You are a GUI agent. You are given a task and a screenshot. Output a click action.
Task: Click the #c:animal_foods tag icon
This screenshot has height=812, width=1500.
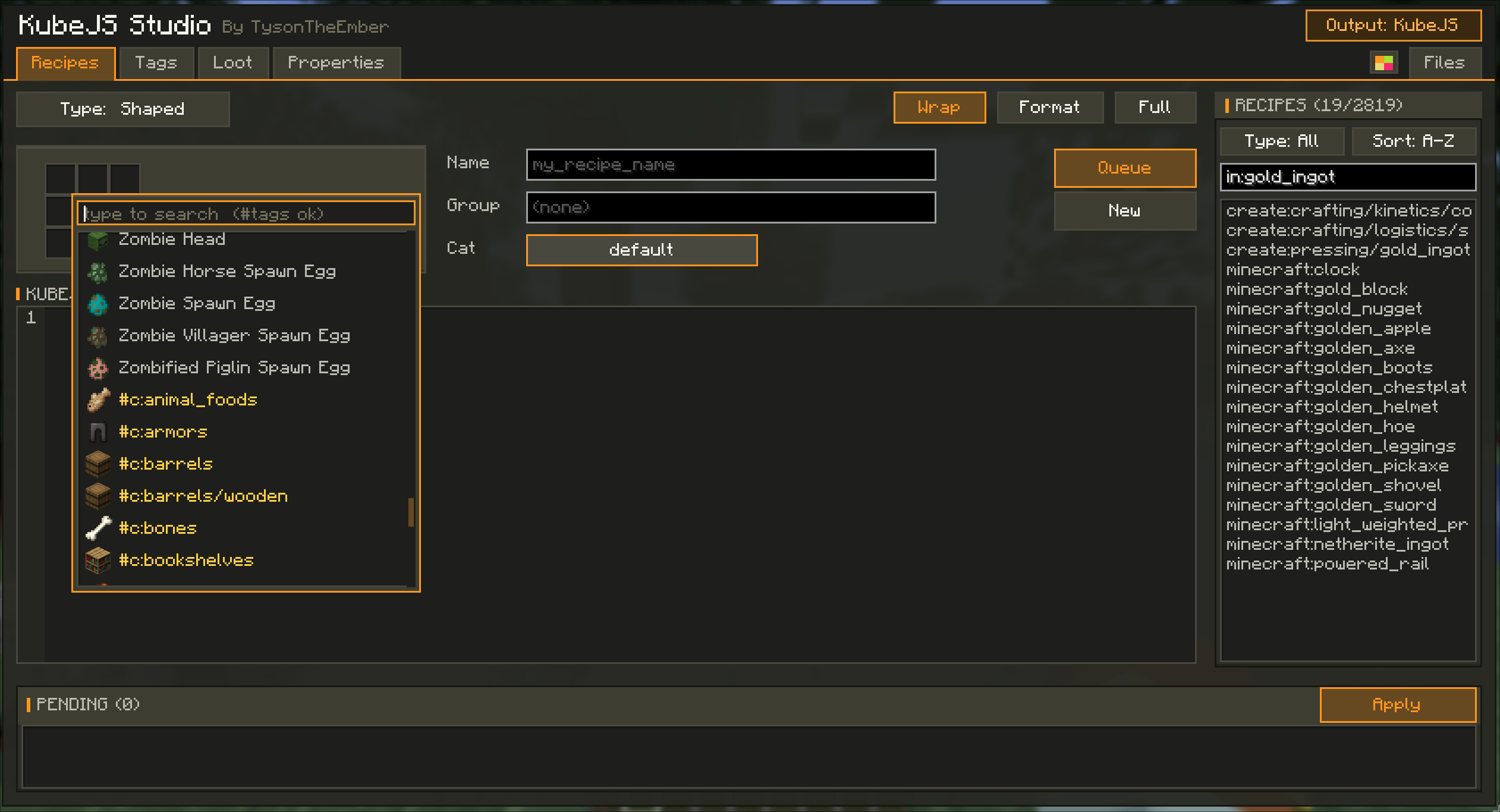[x=98, y=400]
